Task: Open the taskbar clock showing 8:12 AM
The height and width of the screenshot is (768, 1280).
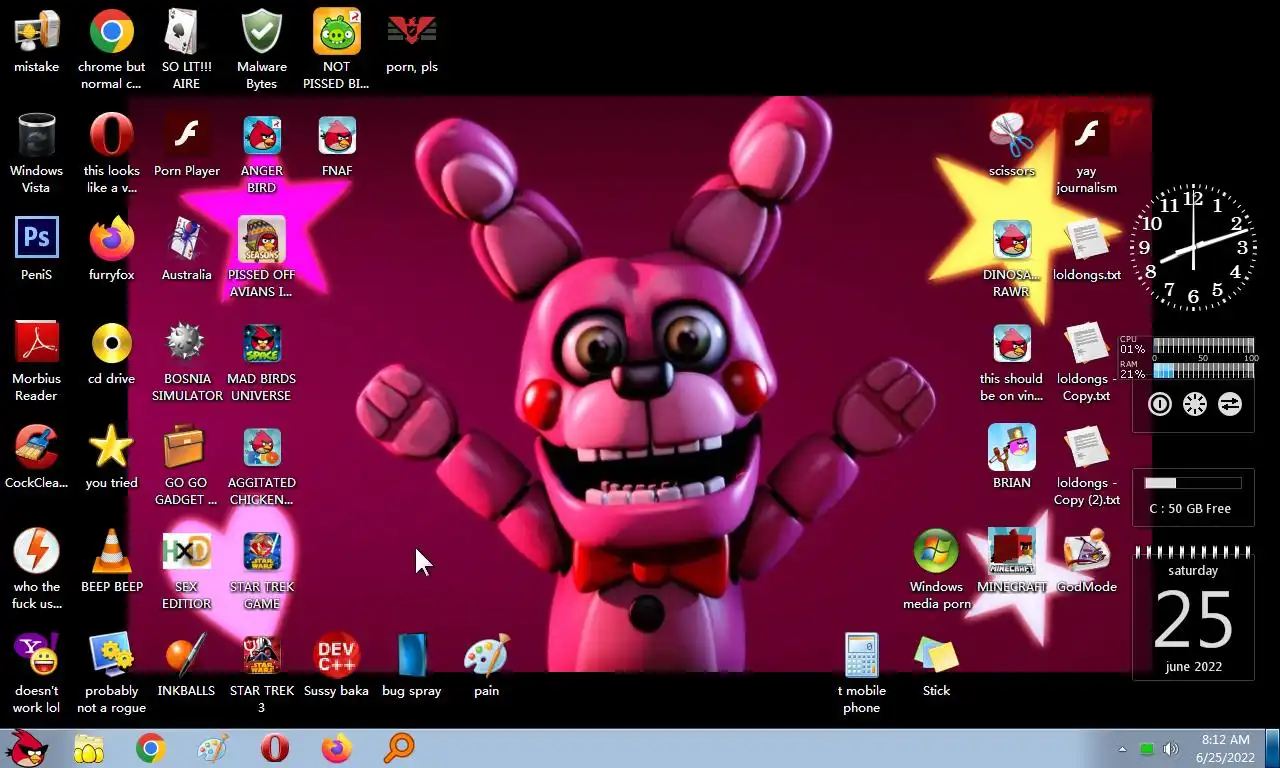Action: pyautogui.click(x=1225, y=748)
